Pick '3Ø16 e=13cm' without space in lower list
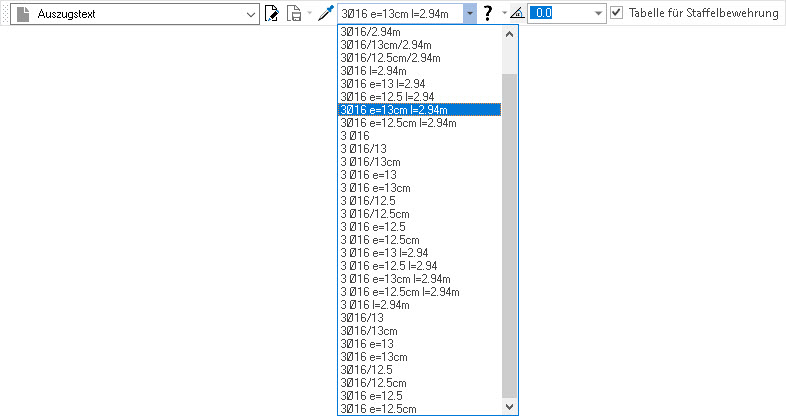This screenshot has width=786, height=416. (420, 357)
